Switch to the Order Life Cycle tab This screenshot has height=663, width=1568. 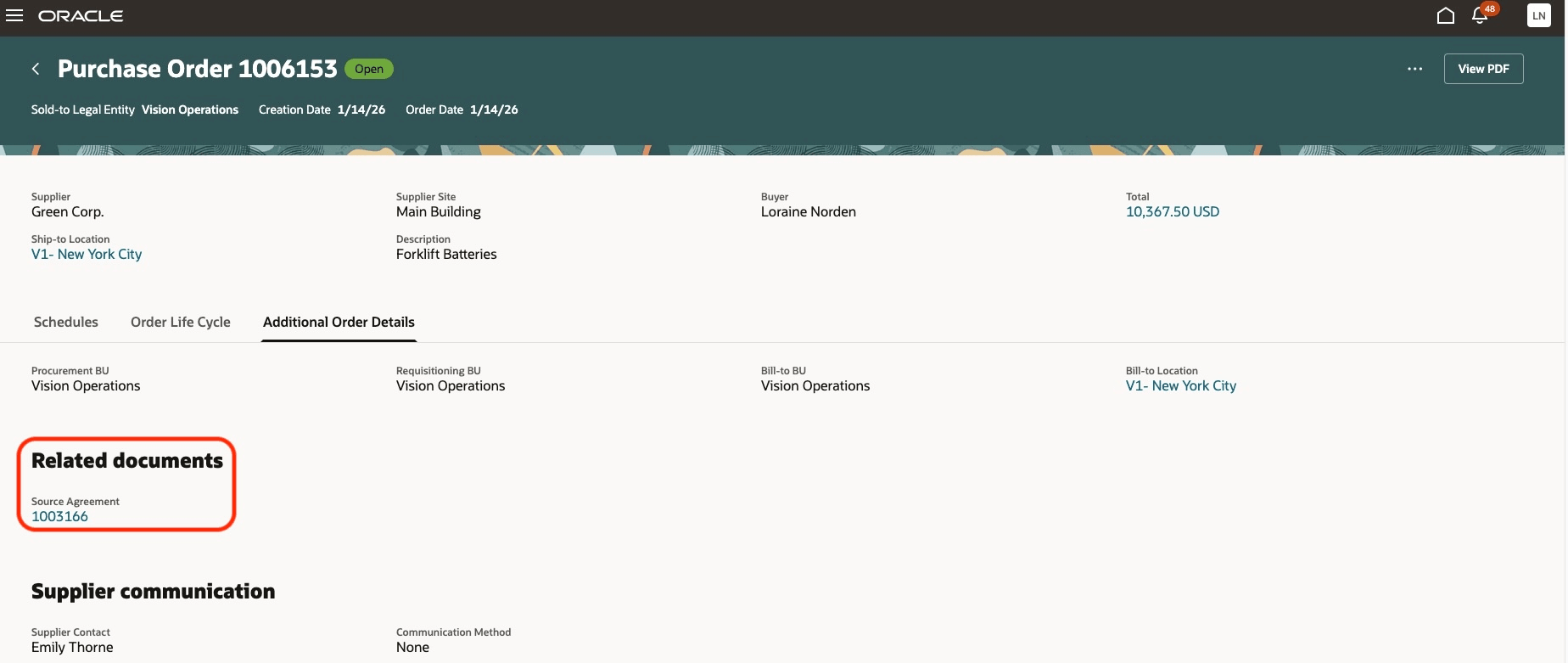click(x=181, y=323)
